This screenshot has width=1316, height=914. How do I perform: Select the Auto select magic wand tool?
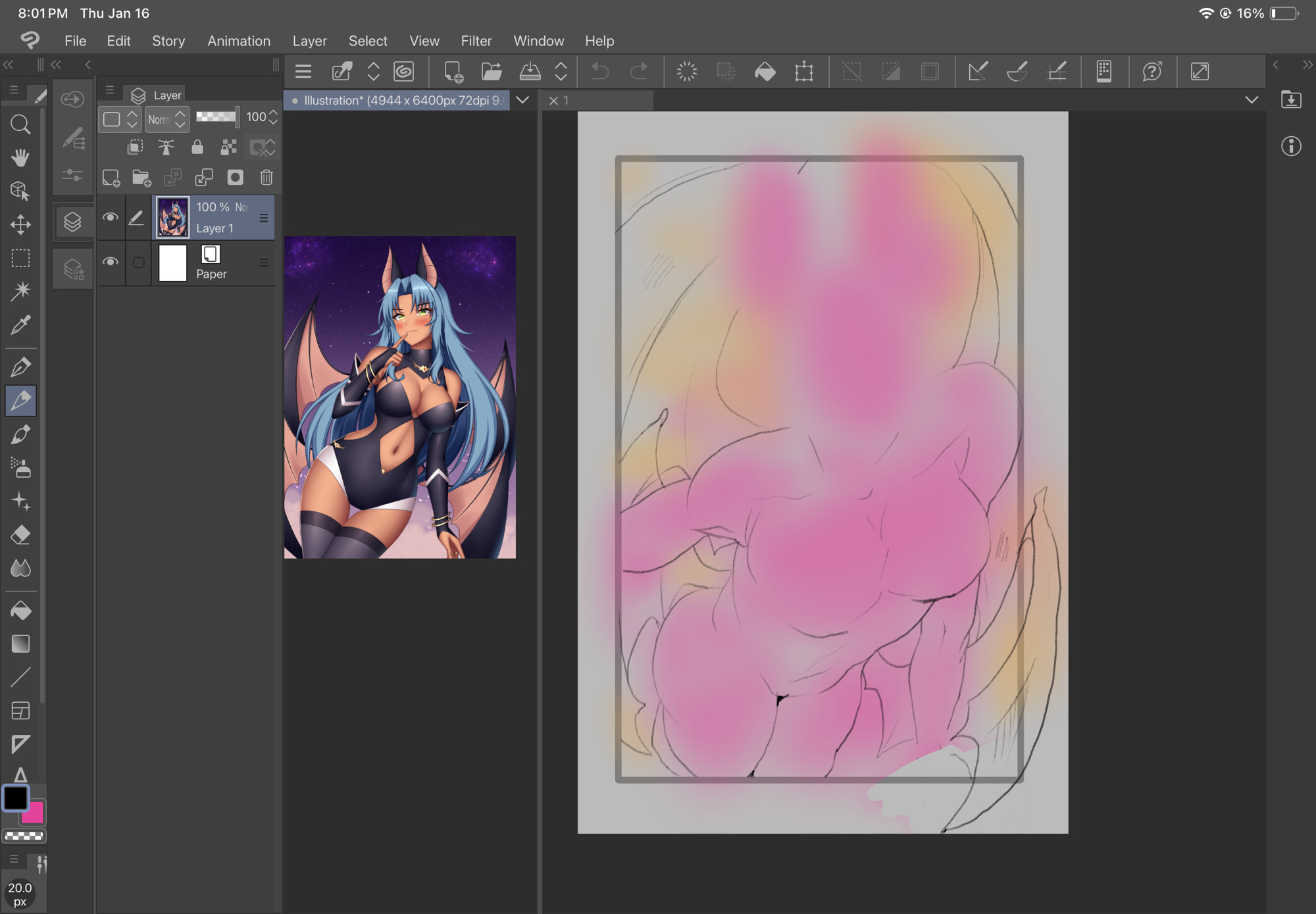[x=20, y=291]
